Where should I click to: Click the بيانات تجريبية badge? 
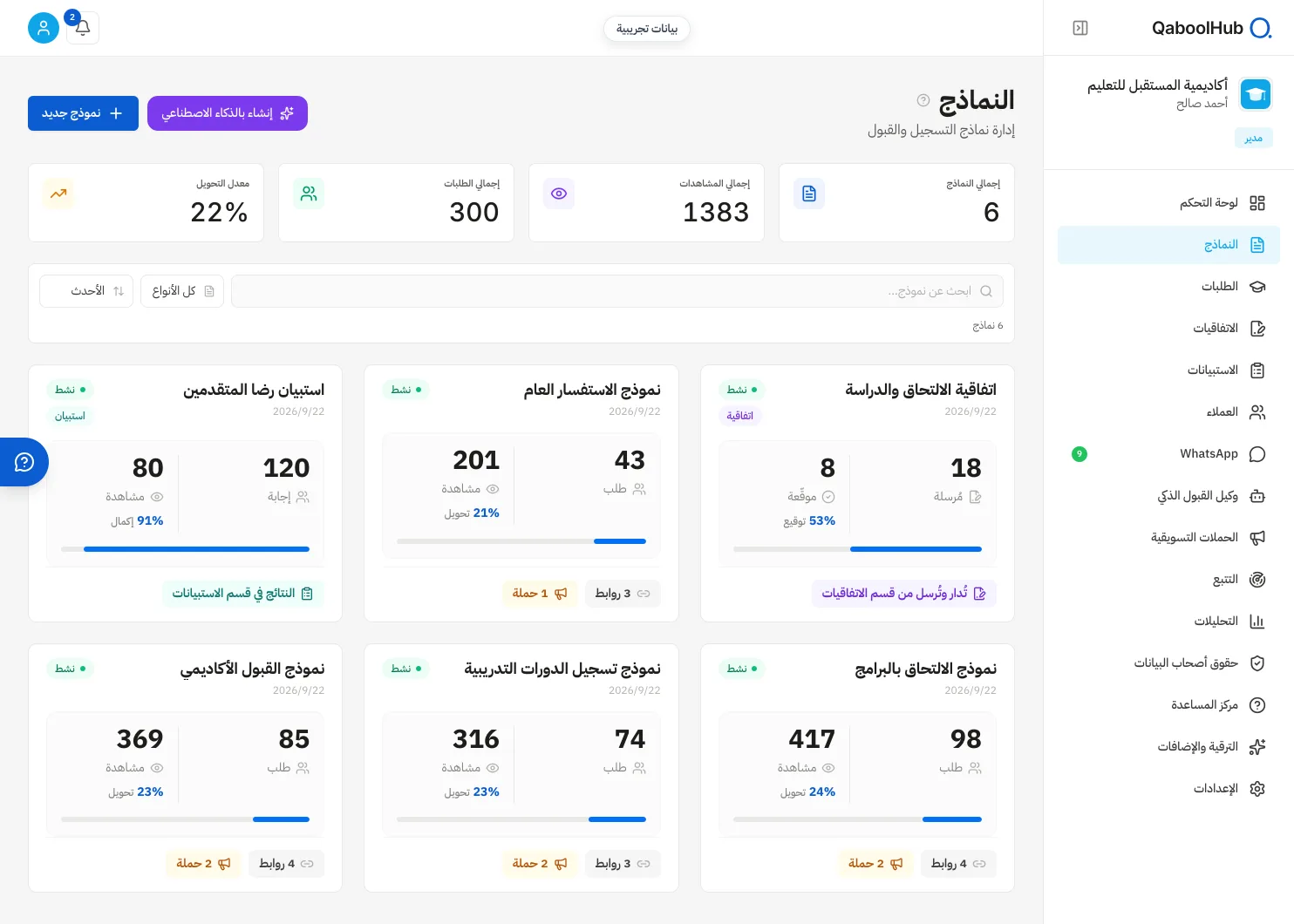[647, 29]
